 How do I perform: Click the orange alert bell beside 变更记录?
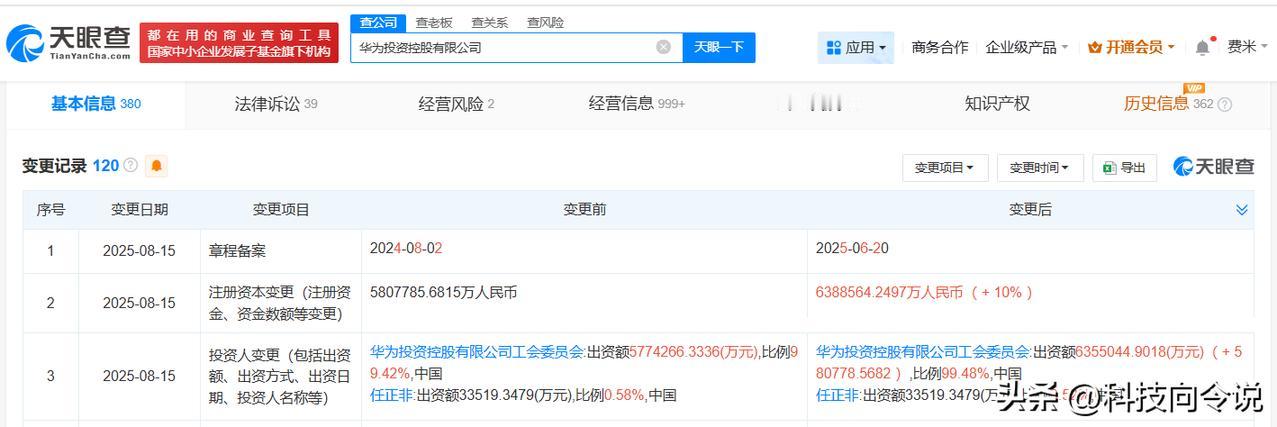click(157, 166)
